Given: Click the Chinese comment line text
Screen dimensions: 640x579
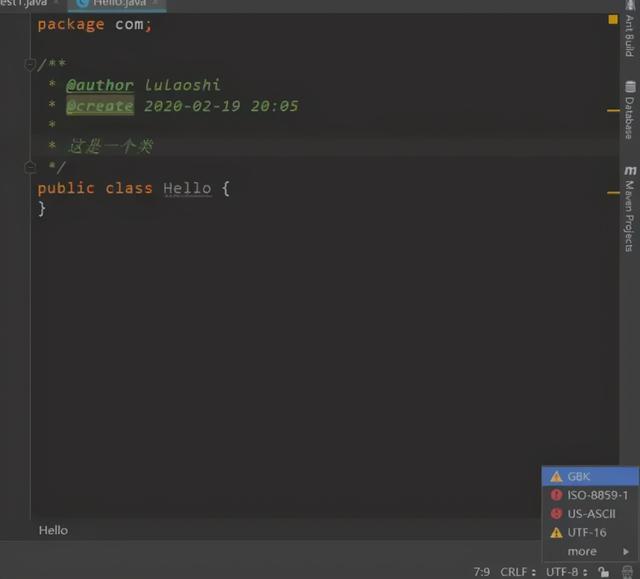Looking at the screenshot, I should pos(111,146).
